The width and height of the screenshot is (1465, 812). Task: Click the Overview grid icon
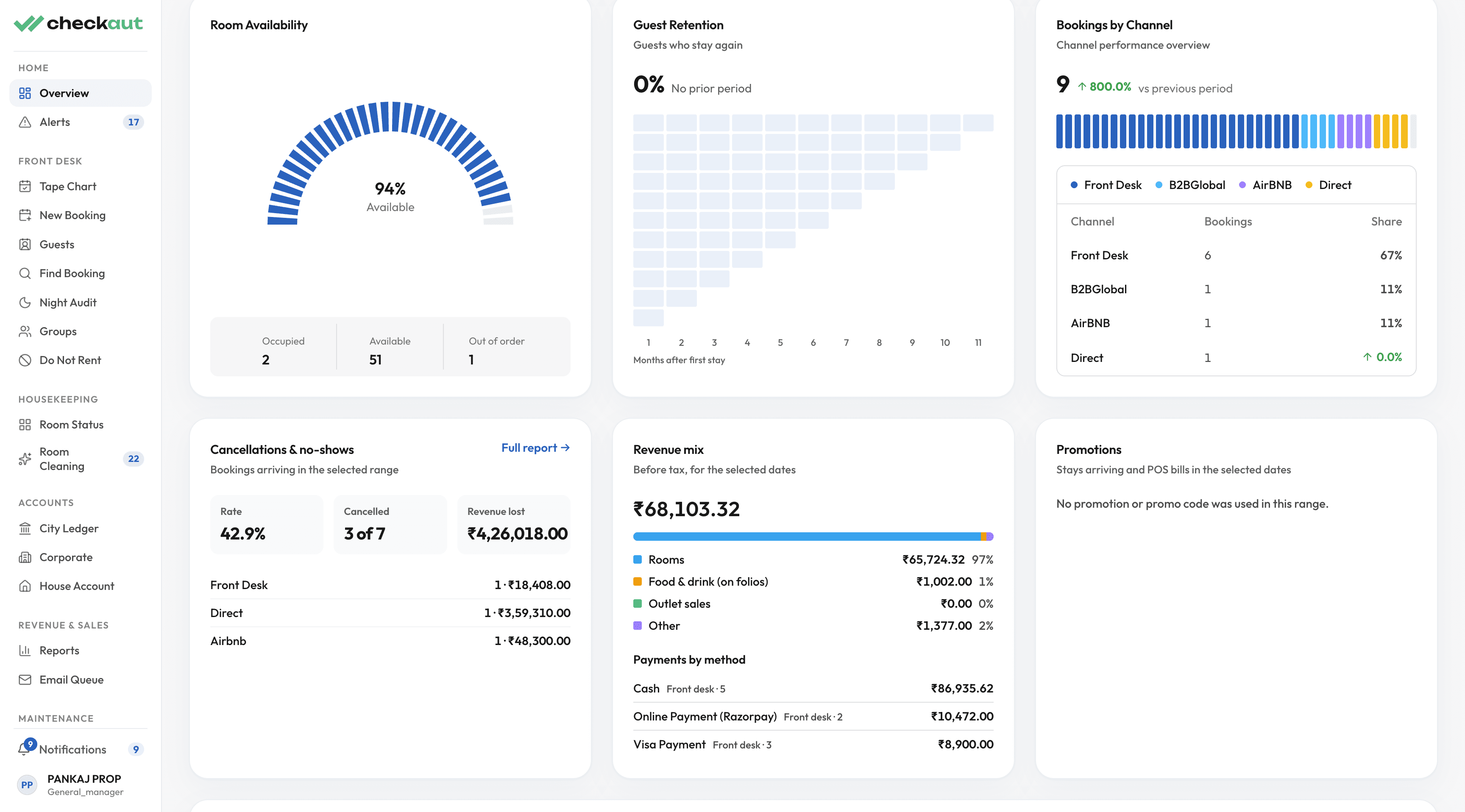[25, 93]
